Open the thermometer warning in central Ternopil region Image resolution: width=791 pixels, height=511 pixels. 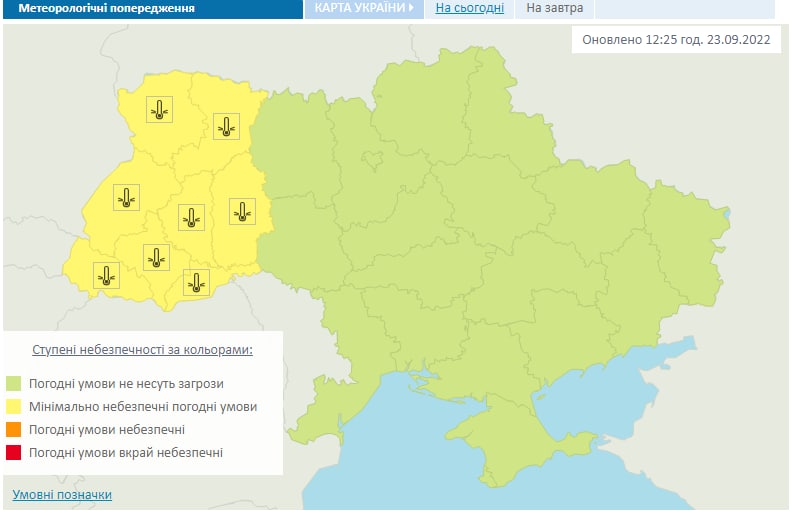pyautogui.click(x=191, y=217)
